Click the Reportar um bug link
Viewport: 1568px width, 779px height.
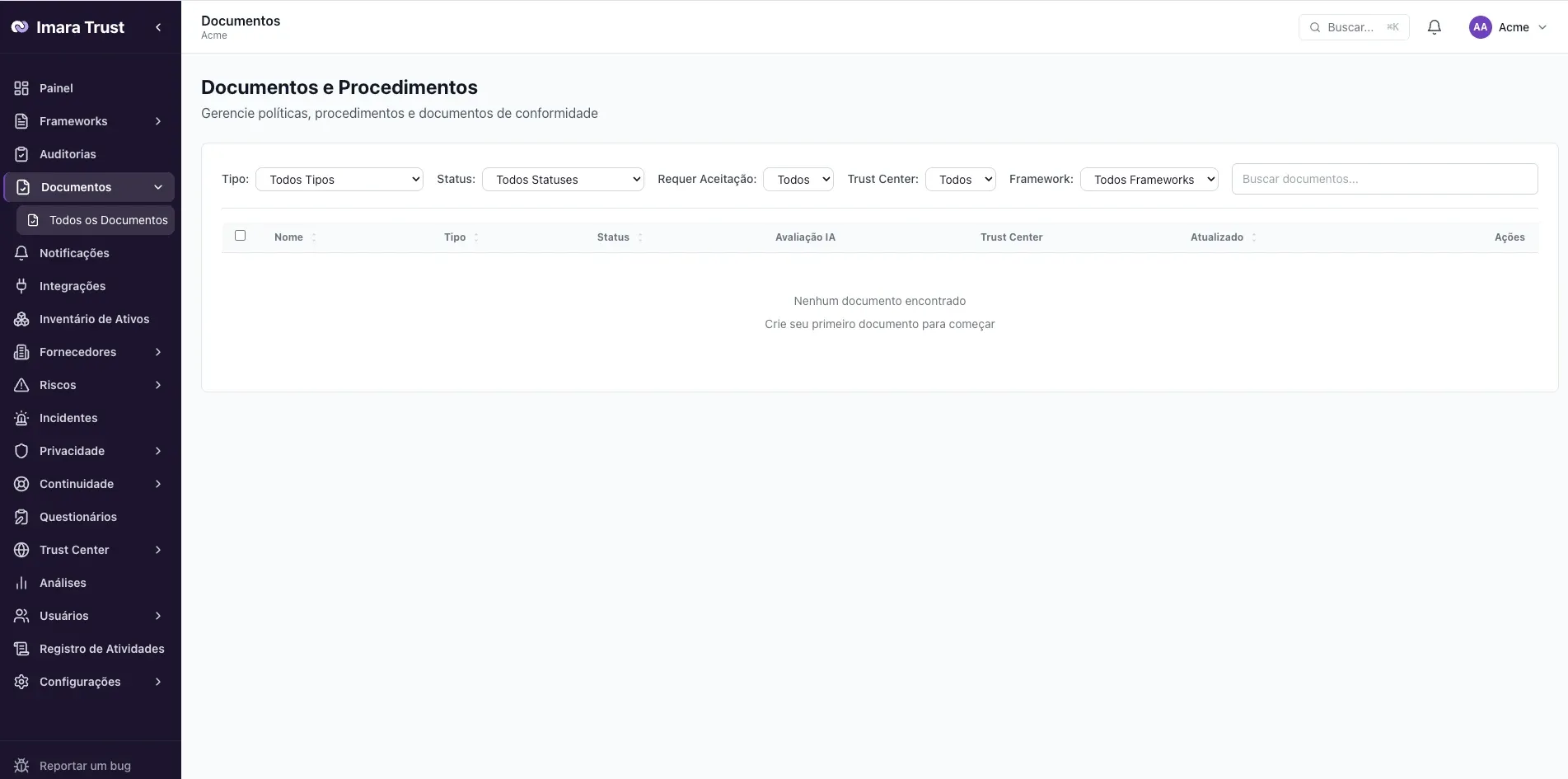click(x=85, y=766)
